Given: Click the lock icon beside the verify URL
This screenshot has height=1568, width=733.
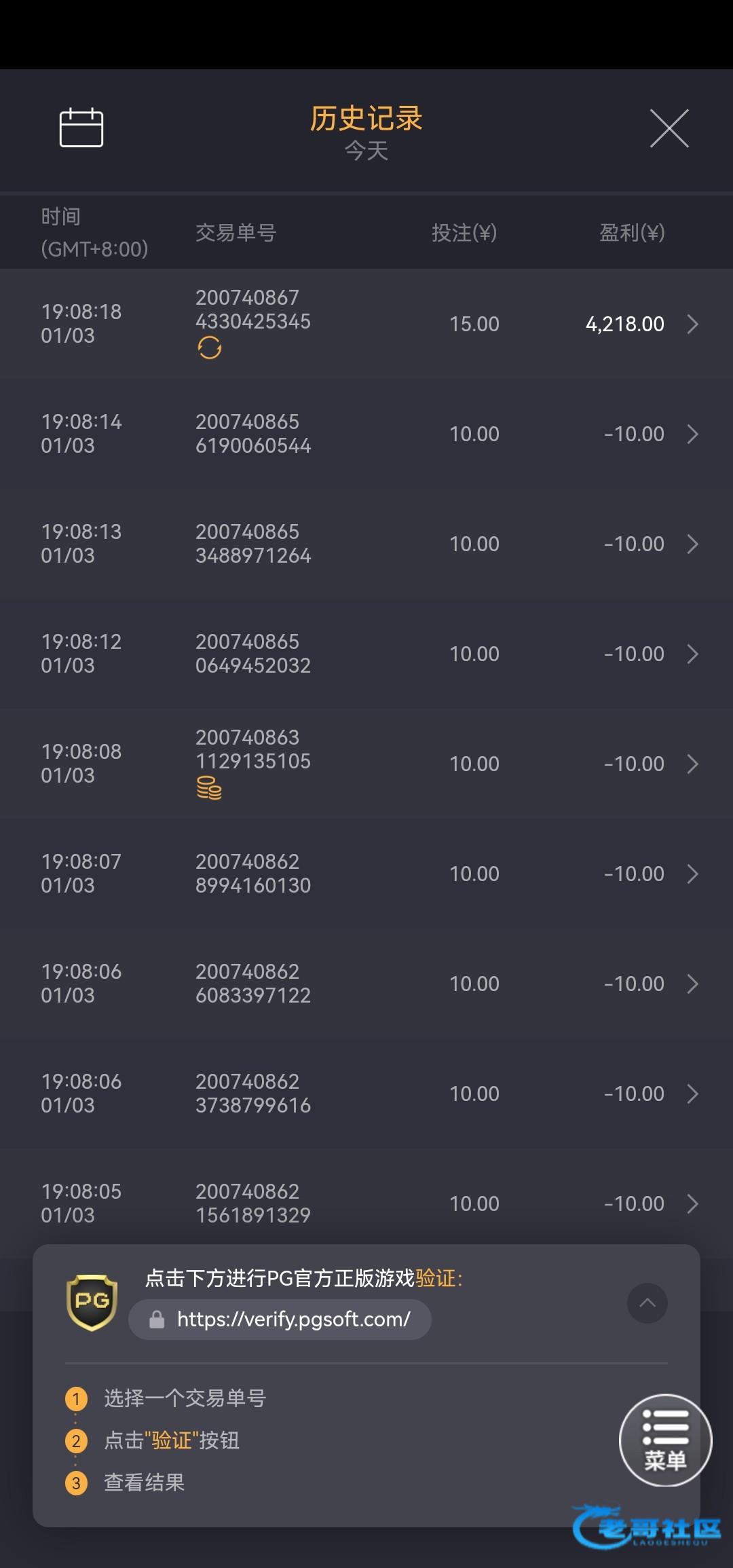Looking at the screenshot, I should click(157, 1320).
